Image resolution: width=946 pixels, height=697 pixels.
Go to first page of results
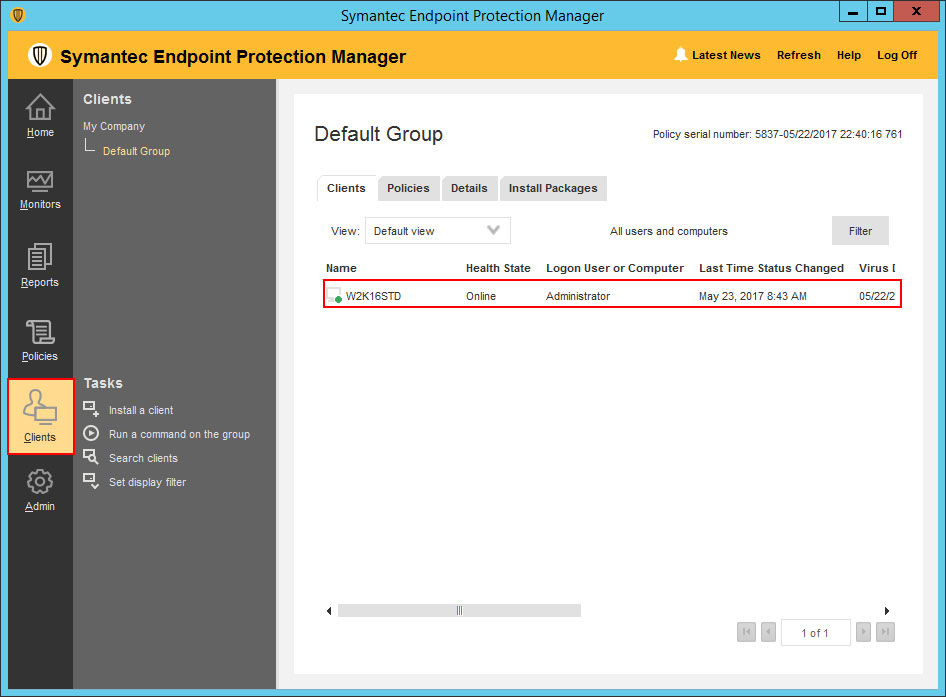point(746,632)
